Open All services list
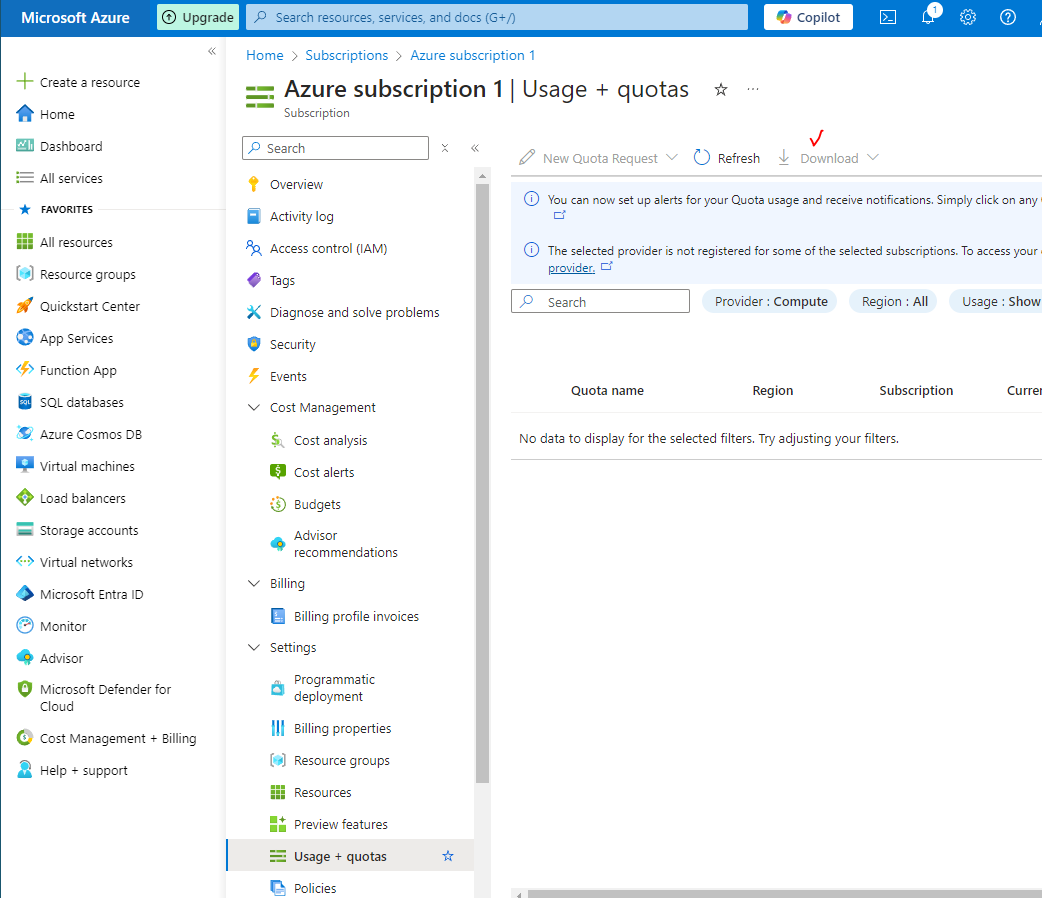The width and height of the screenshot is (1042, 898). pyautogui.click(x=71, y=178)
